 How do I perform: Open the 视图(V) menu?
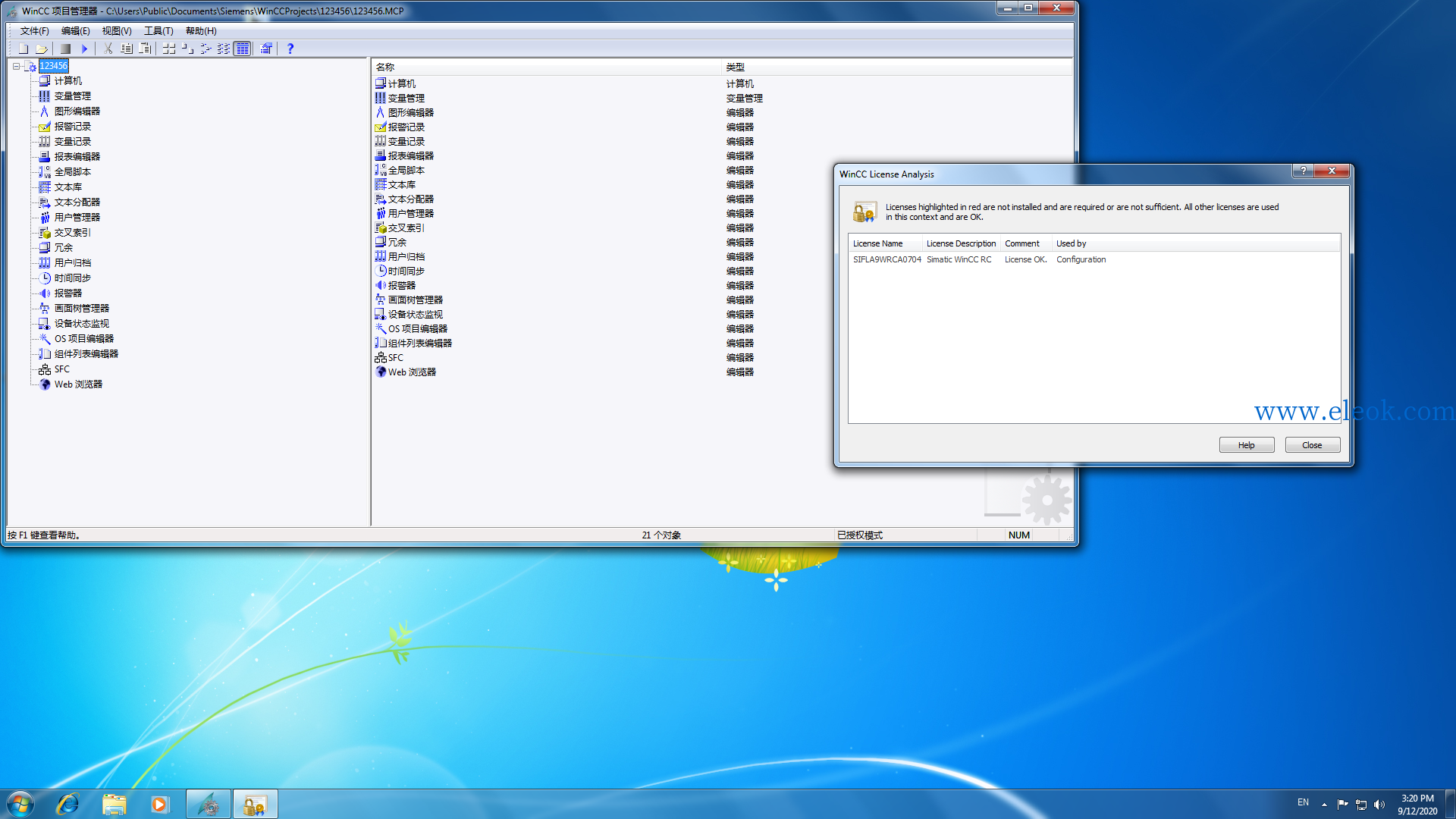(x=117, y=31)
